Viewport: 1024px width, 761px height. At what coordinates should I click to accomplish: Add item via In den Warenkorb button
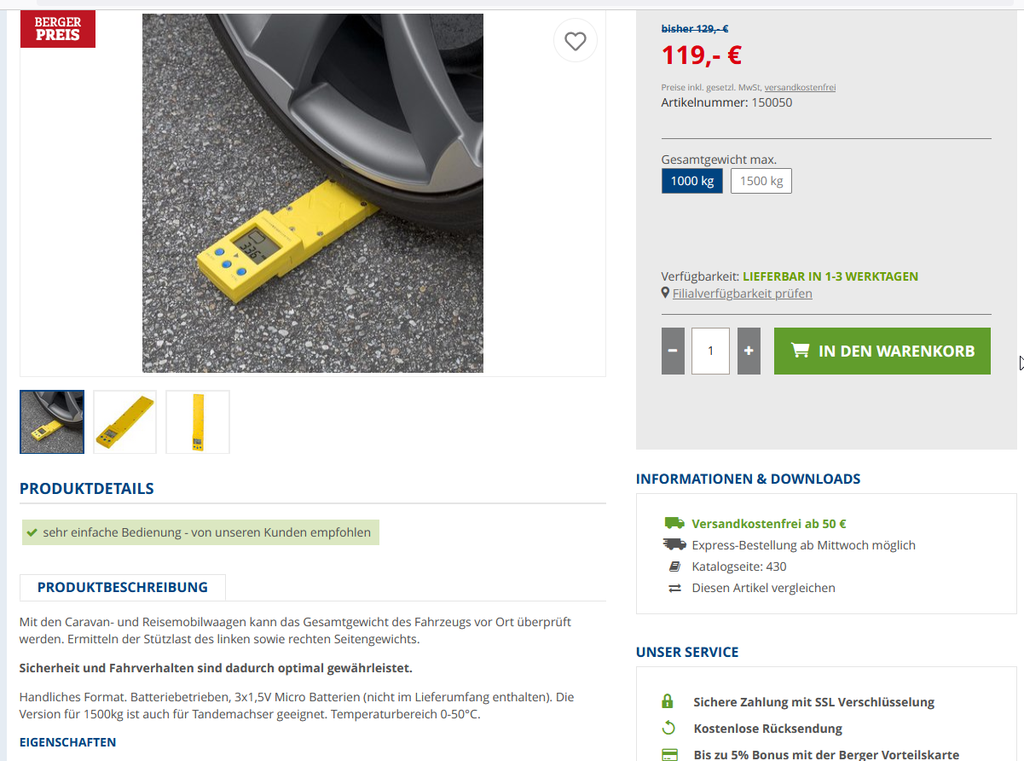[882, 351]
